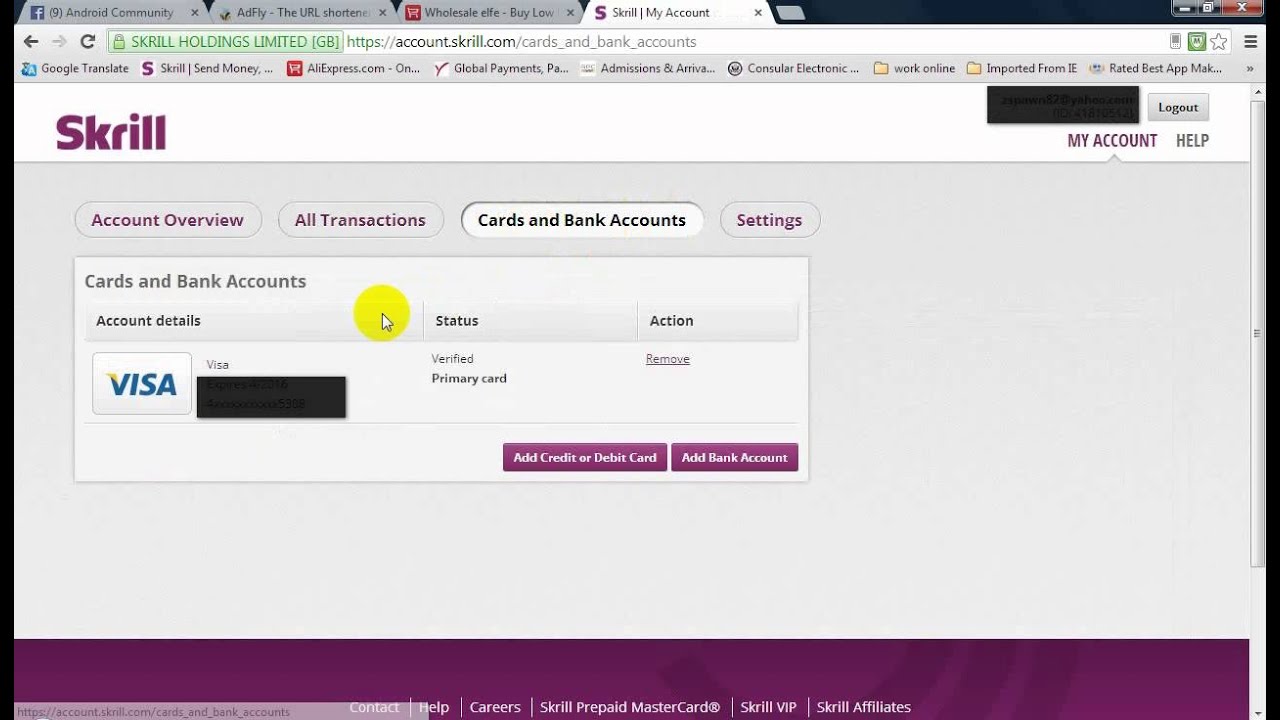Open the work online bookmarks folder
Viewport: 1280px width, 720px height.
coord(914,68)
